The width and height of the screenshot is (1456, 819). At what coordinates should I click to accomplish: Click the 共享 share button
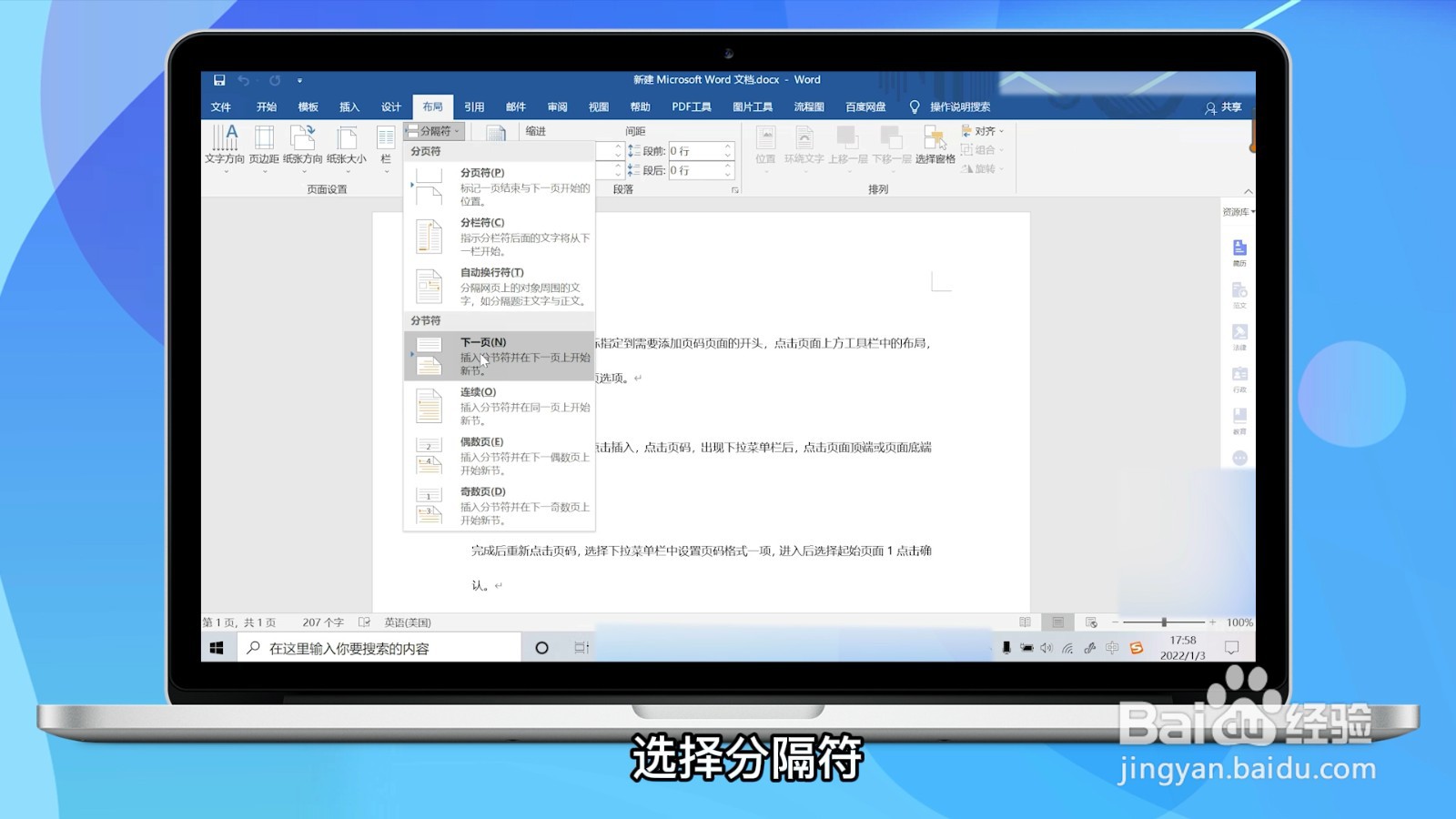tap(1223, 107)
